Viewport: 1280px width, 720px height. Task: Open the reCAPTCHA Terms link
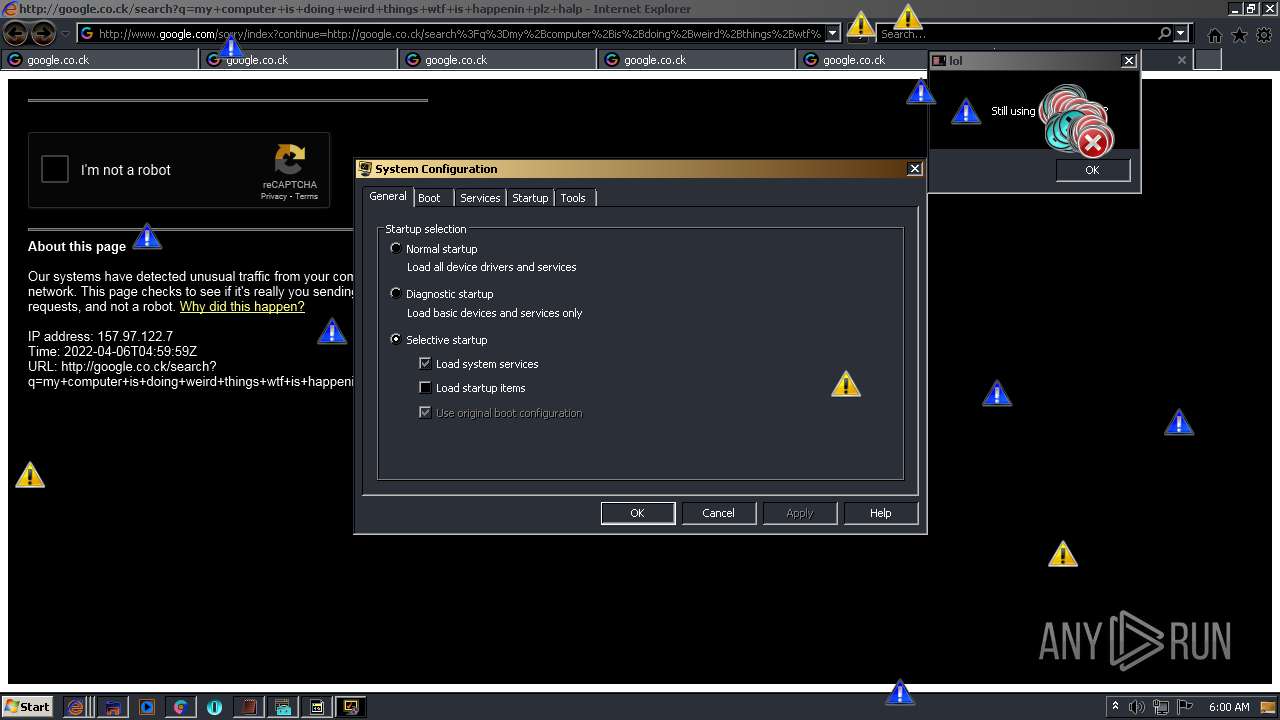coord(306,196)
